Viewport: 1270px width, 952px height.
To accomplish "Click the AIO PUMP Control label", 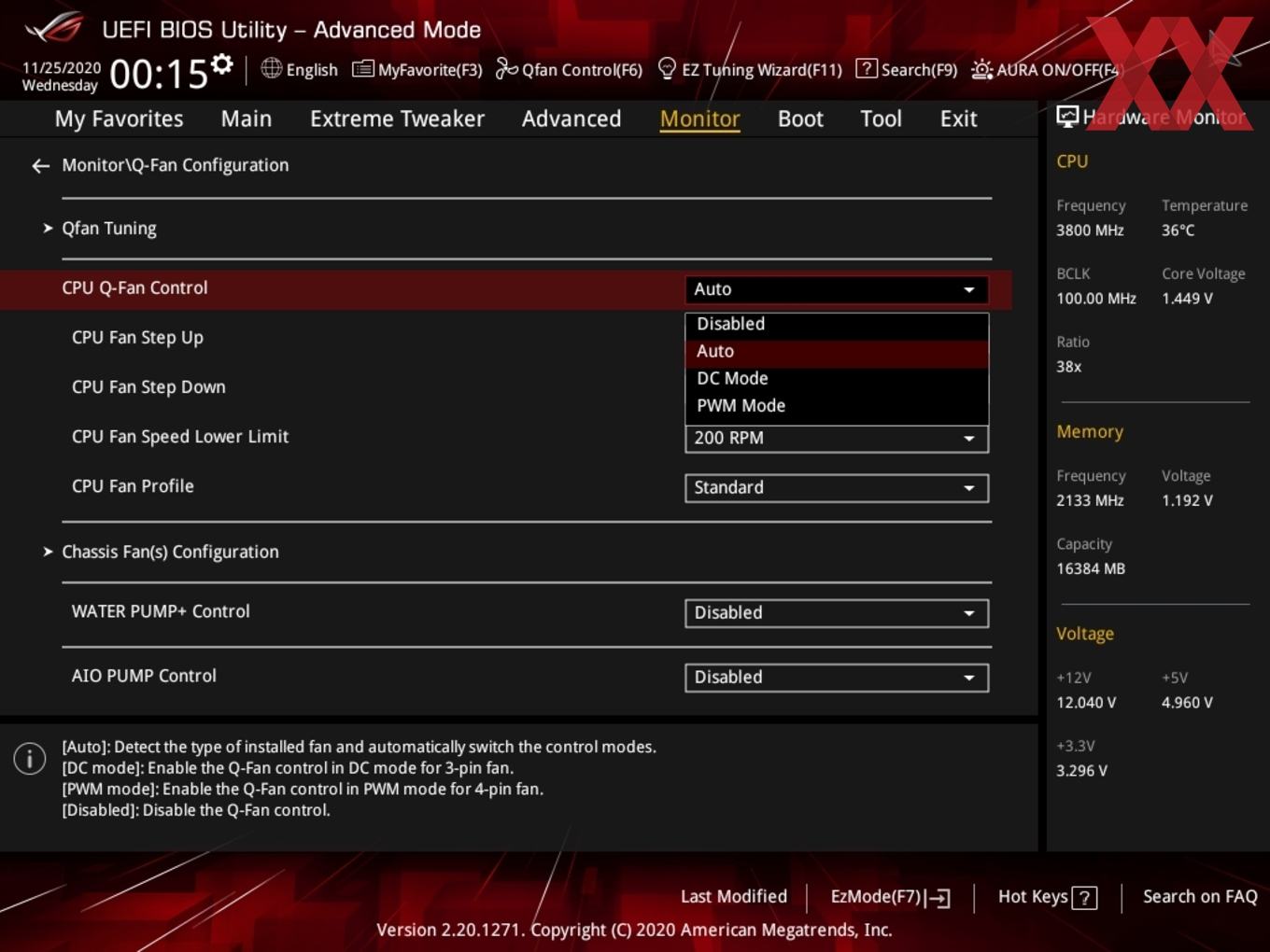I will pos(144,676).
